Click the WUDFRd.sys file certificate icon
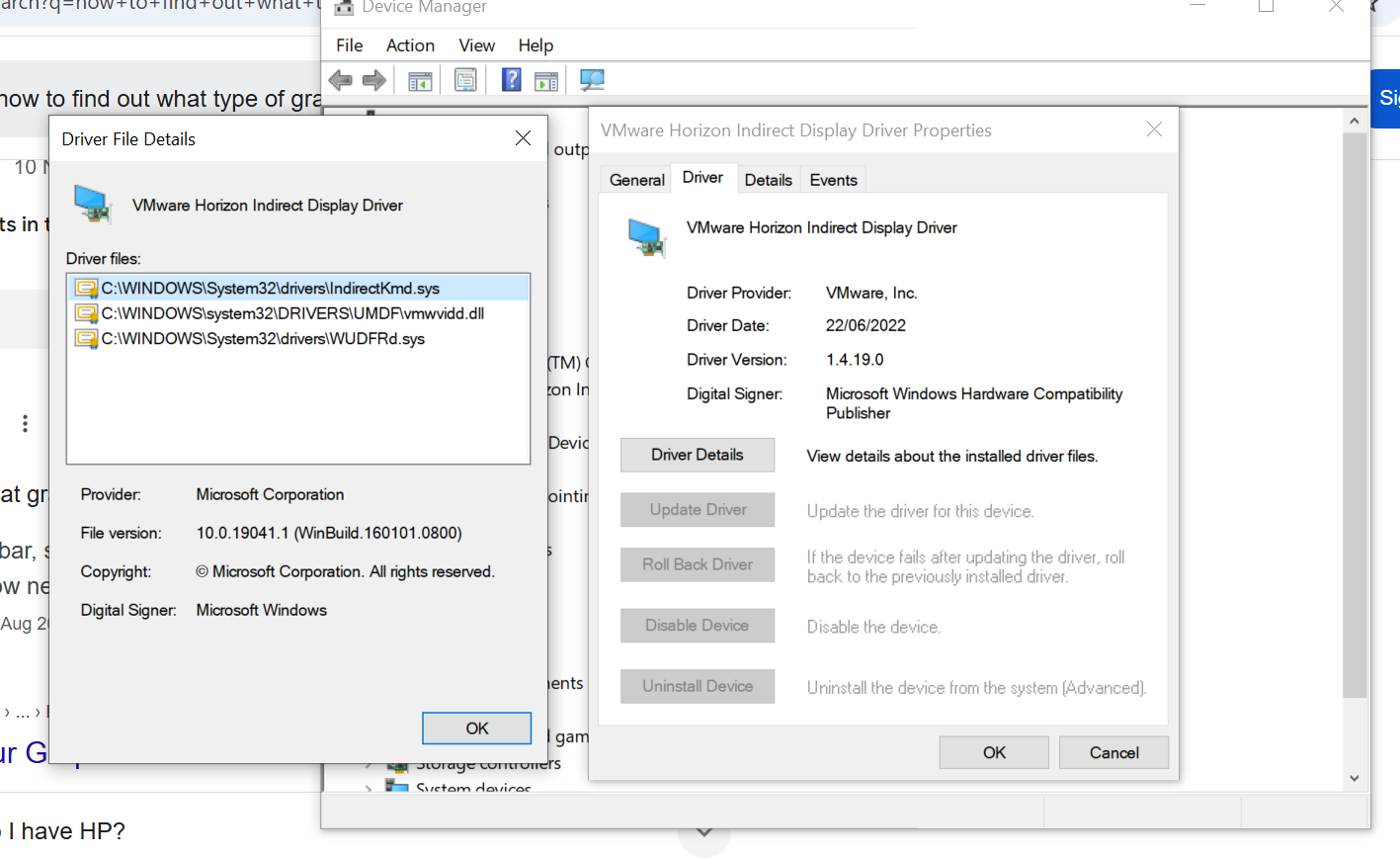 coord(87,338)
